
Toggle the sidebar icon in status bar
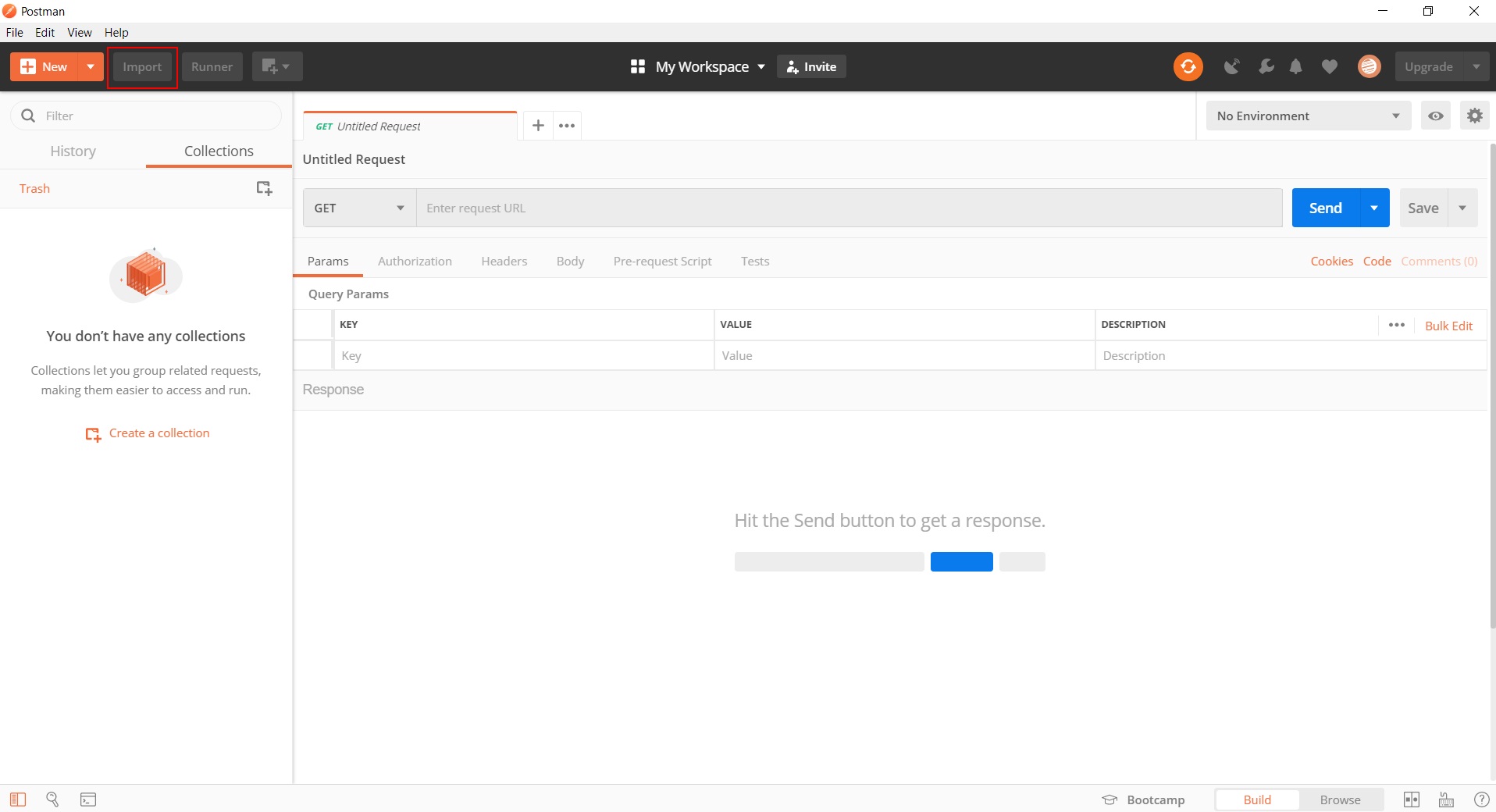(x=18, y=800)
